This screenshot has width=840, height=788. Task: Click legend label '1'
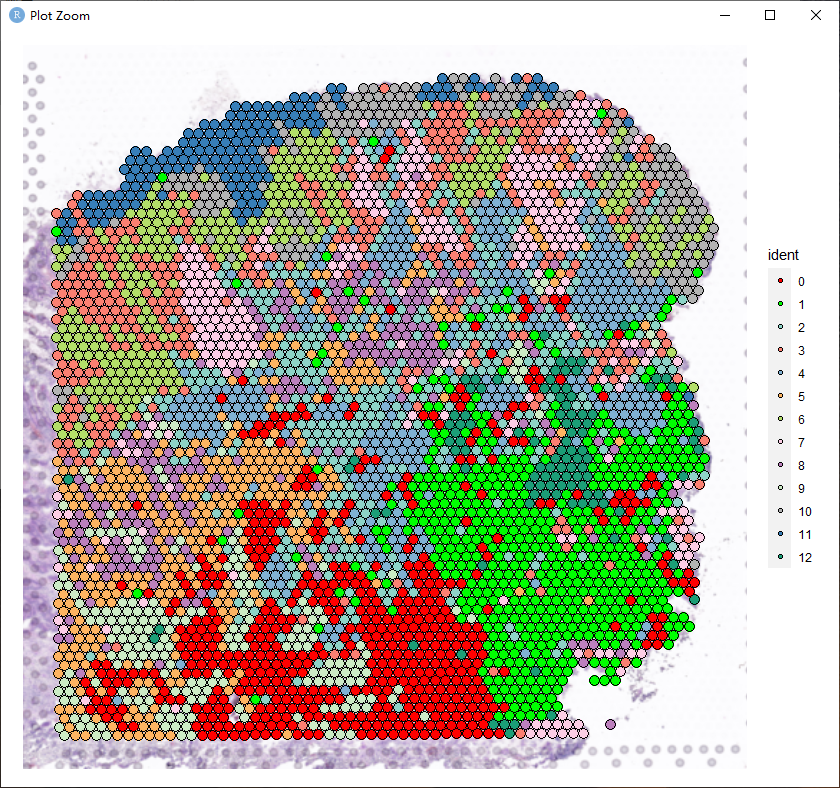pyautogui.click(x=801, y=305)
